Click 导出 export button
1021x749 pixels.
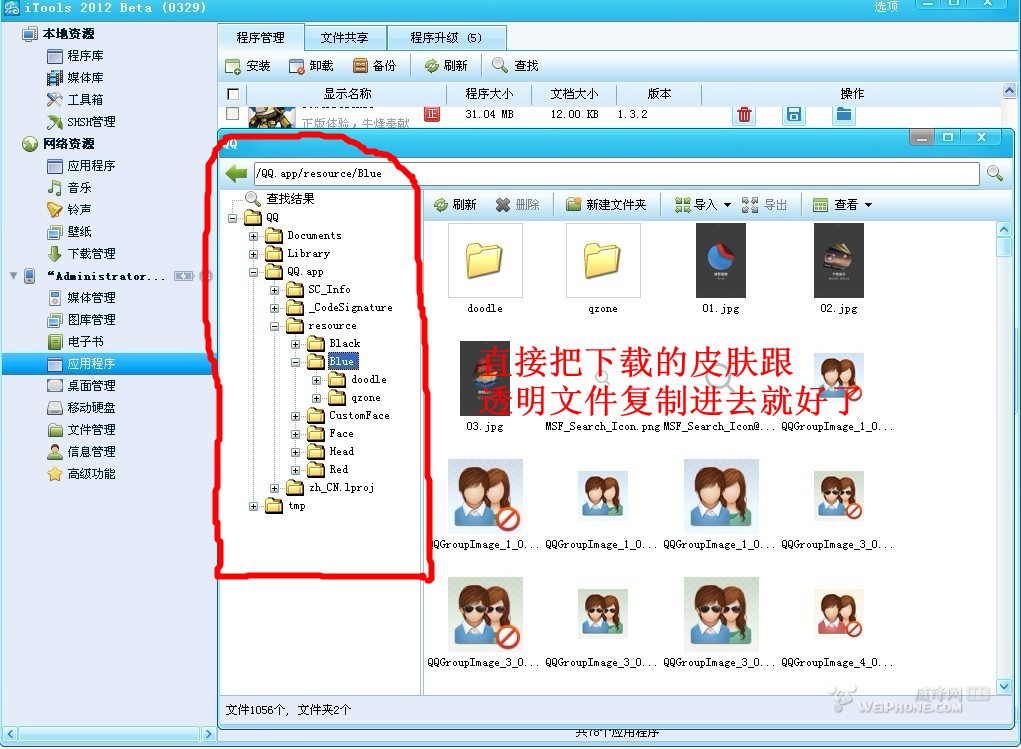(764, 205)
